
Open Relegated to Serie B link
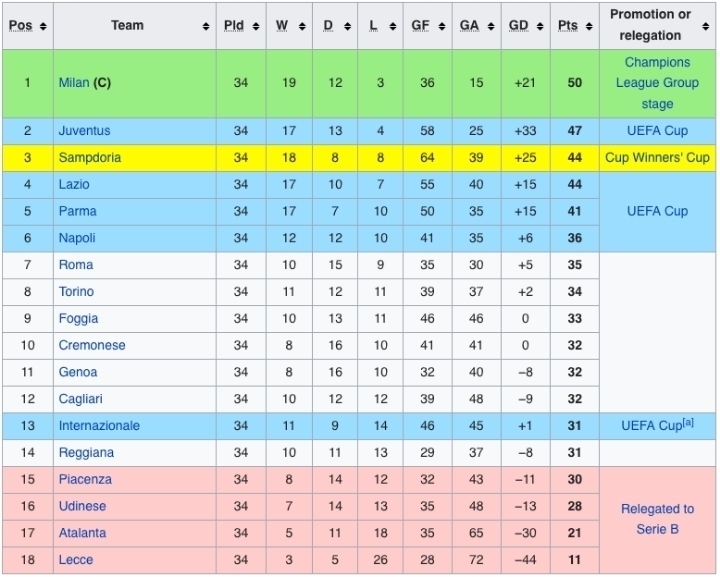tap(657, 519)
